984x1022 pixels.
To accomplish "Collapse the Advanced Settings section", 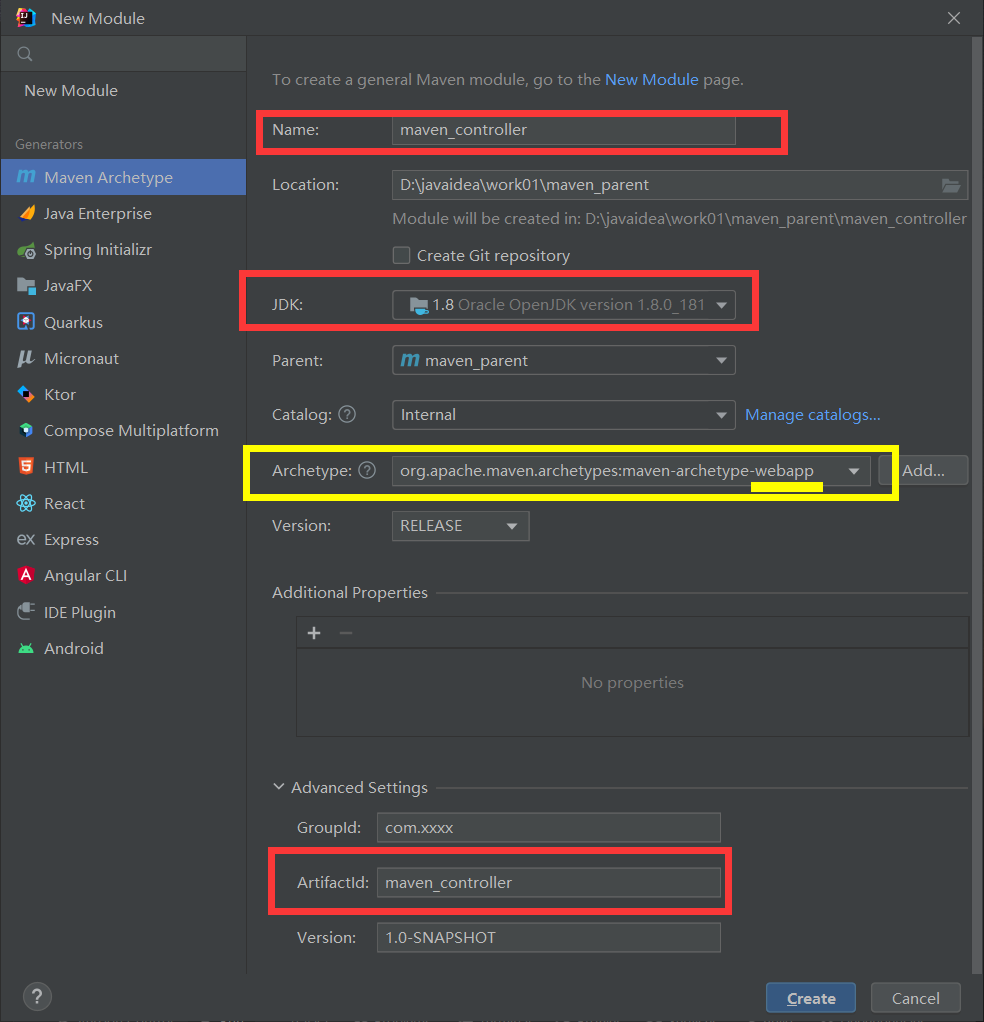I will [x=279, y=787].
